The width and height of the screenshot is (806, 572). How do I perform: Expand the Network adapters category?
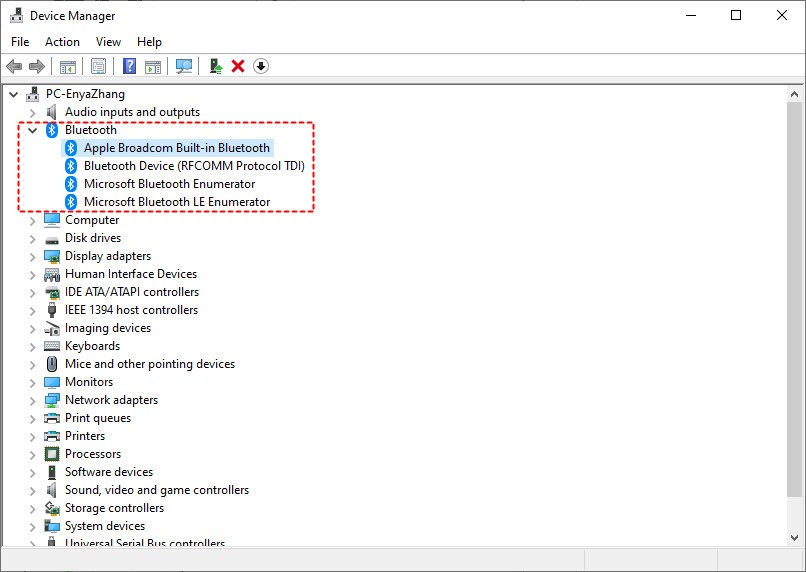coord(33,400)
